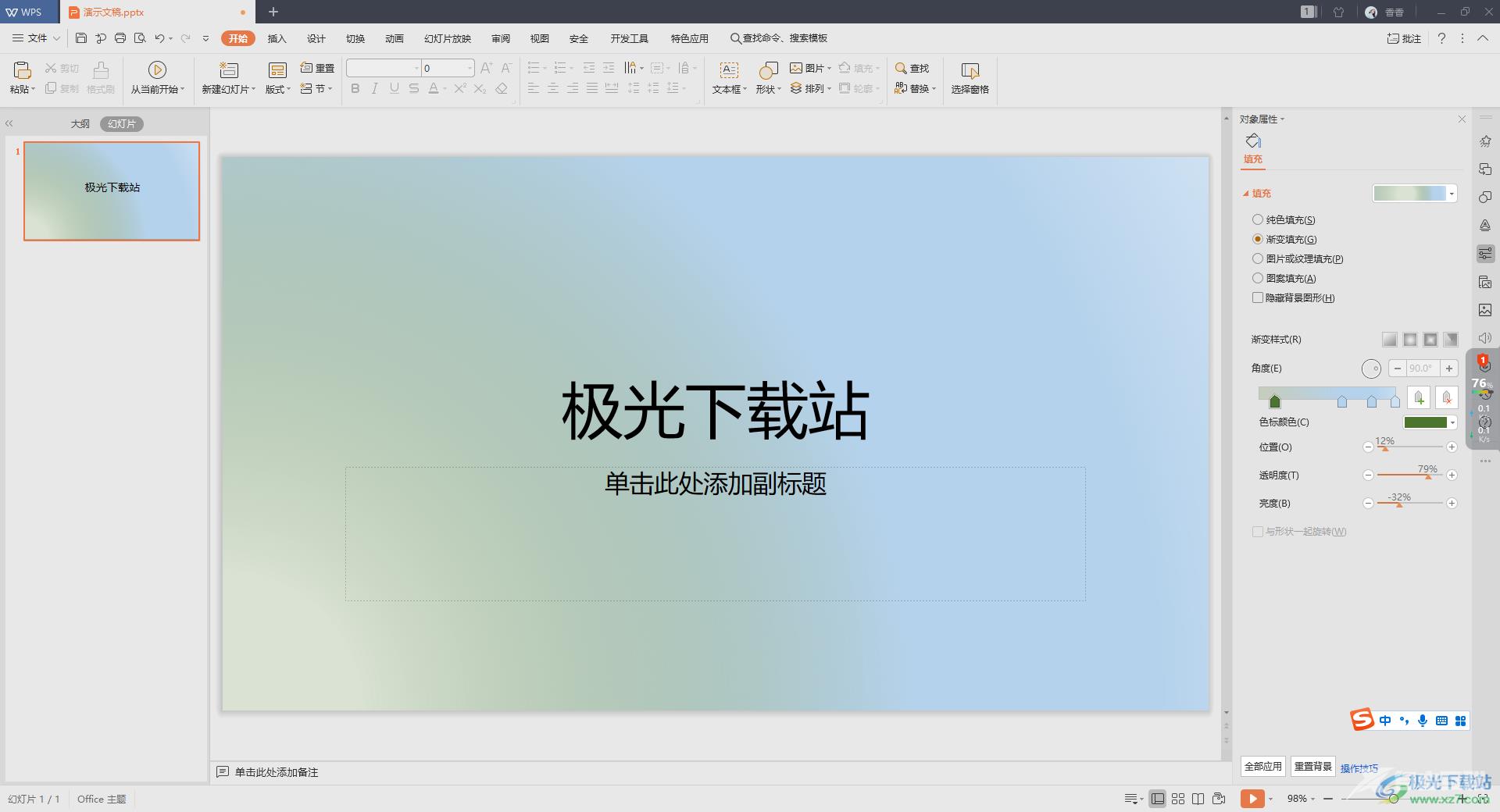Click the Paste clipboard icon

click(22, 71)
